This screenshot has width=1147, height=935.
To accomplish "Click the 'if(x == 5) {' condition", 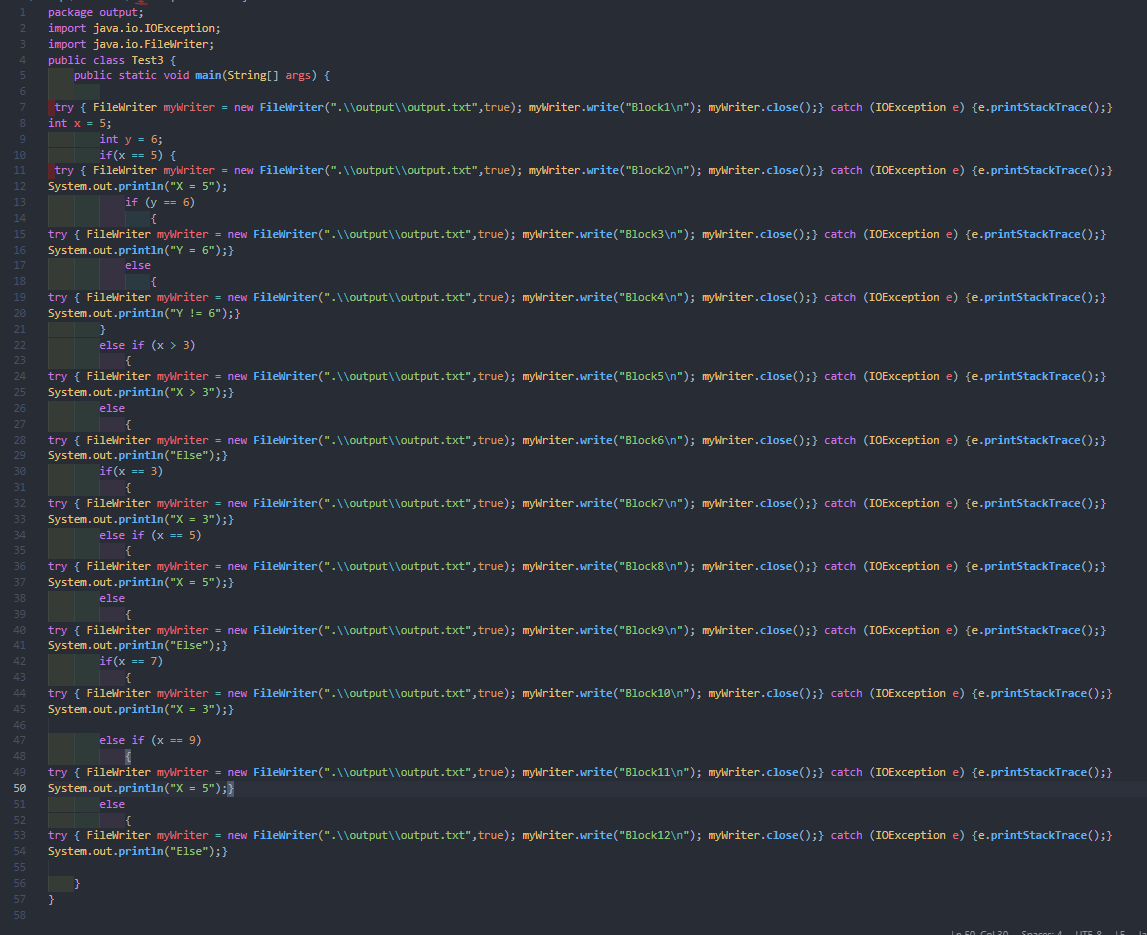I will [x=138, y=155].
